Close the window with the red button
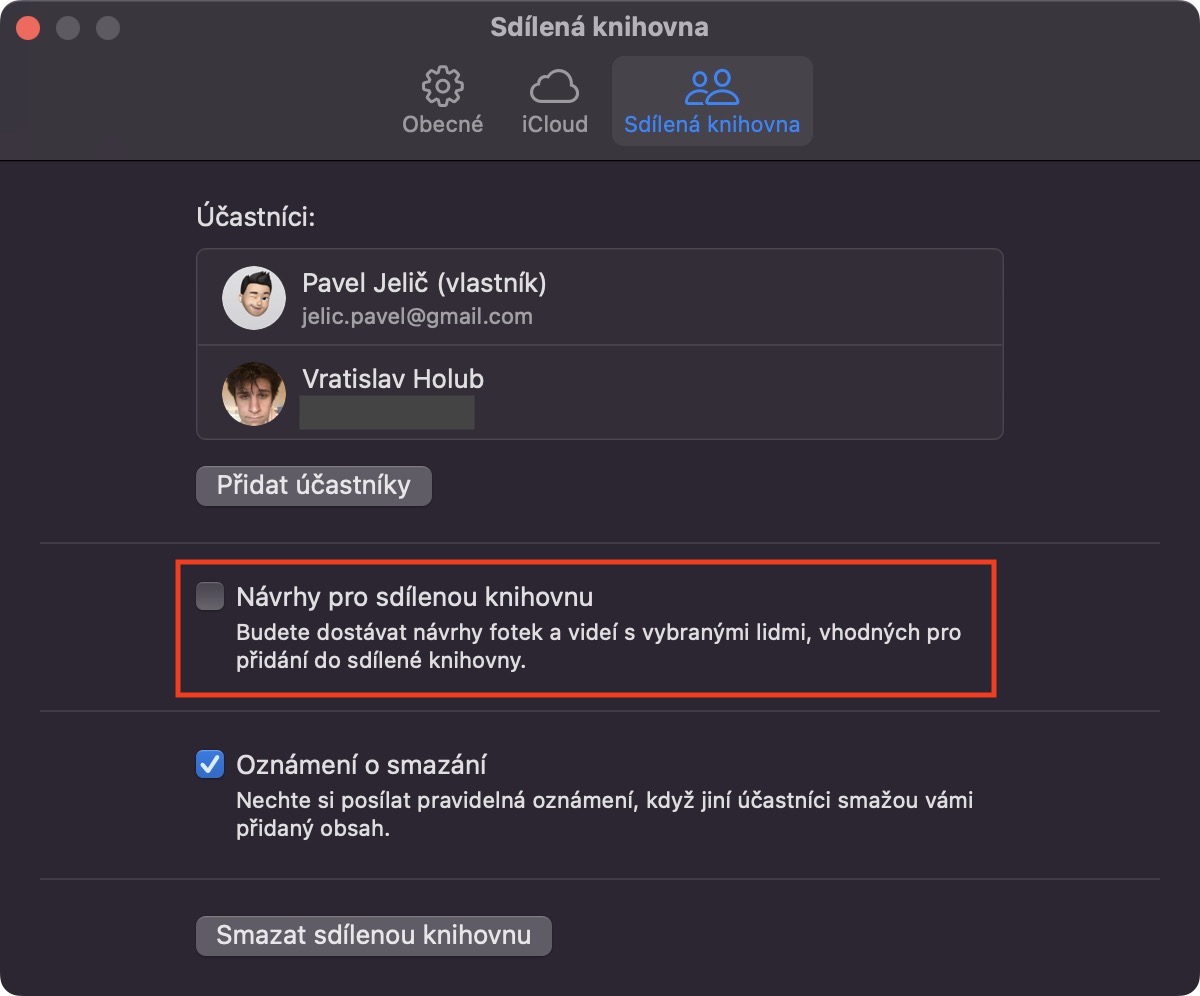Image resolution: width=1200 pixels, height=996 pixels. (28, 28)
